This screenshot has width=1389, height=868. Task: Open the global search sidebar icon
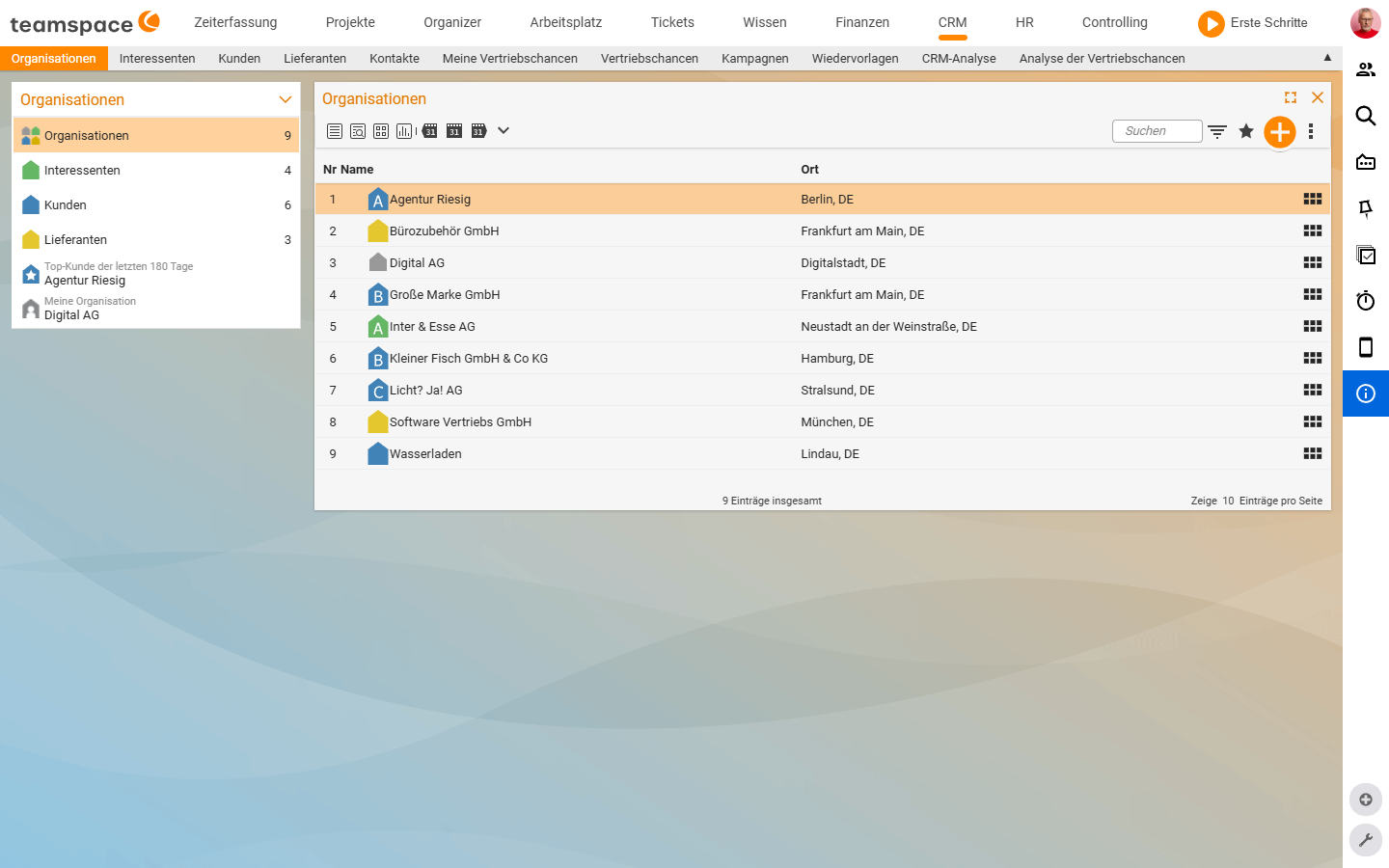(1366, 116)
